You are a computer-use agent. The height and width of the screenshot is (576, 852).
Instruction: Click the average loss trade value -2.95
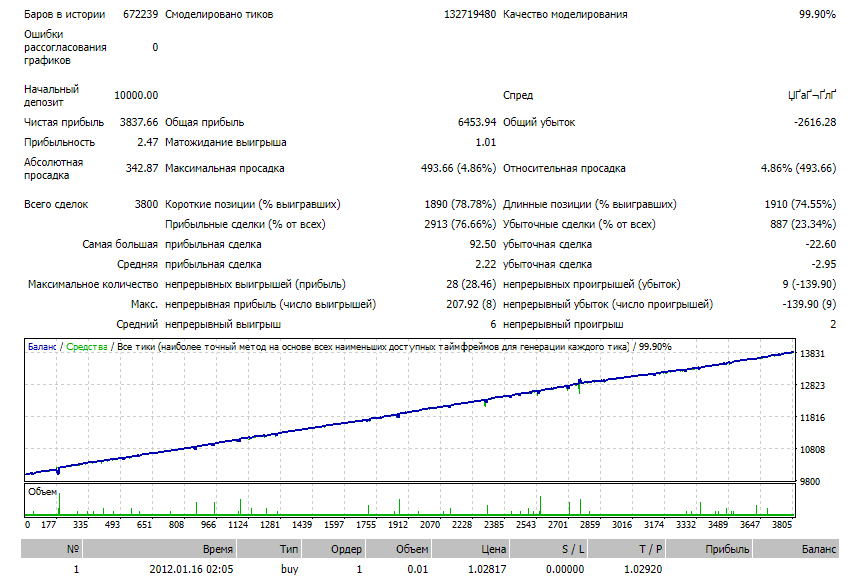tap(824, 265)
